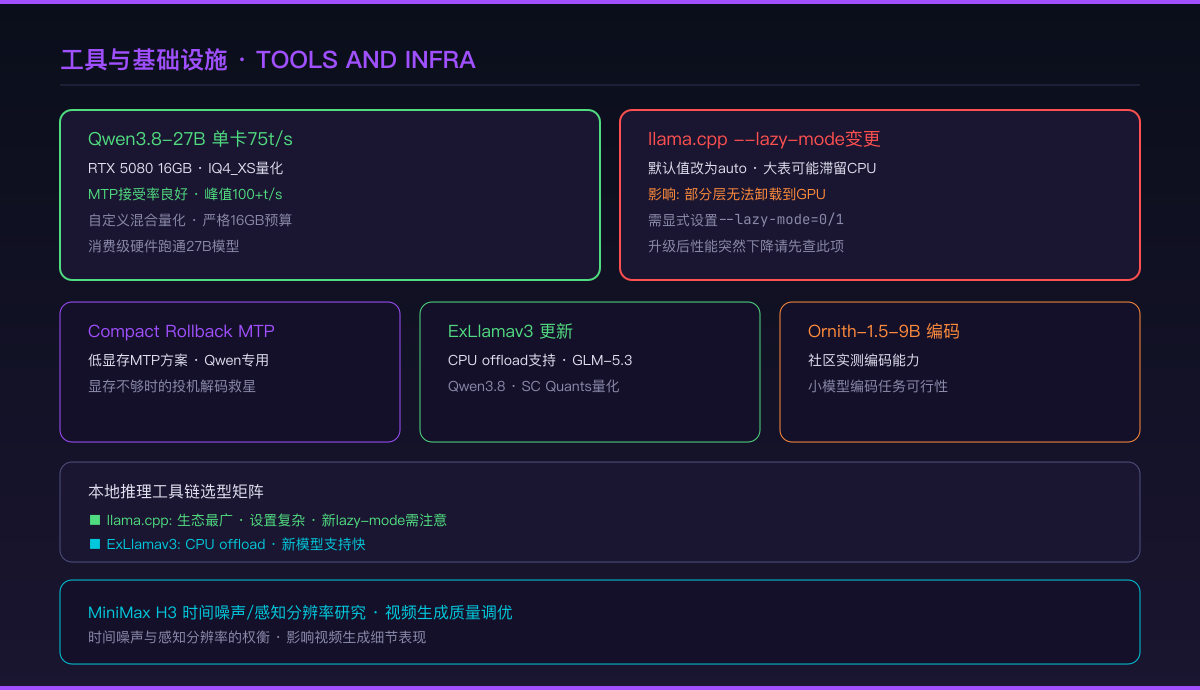Click the line 'ExLlamav3: CPU offload · 新模型支持快'
This screenshot has height=690, width=1200.
(x=236, y=544)
